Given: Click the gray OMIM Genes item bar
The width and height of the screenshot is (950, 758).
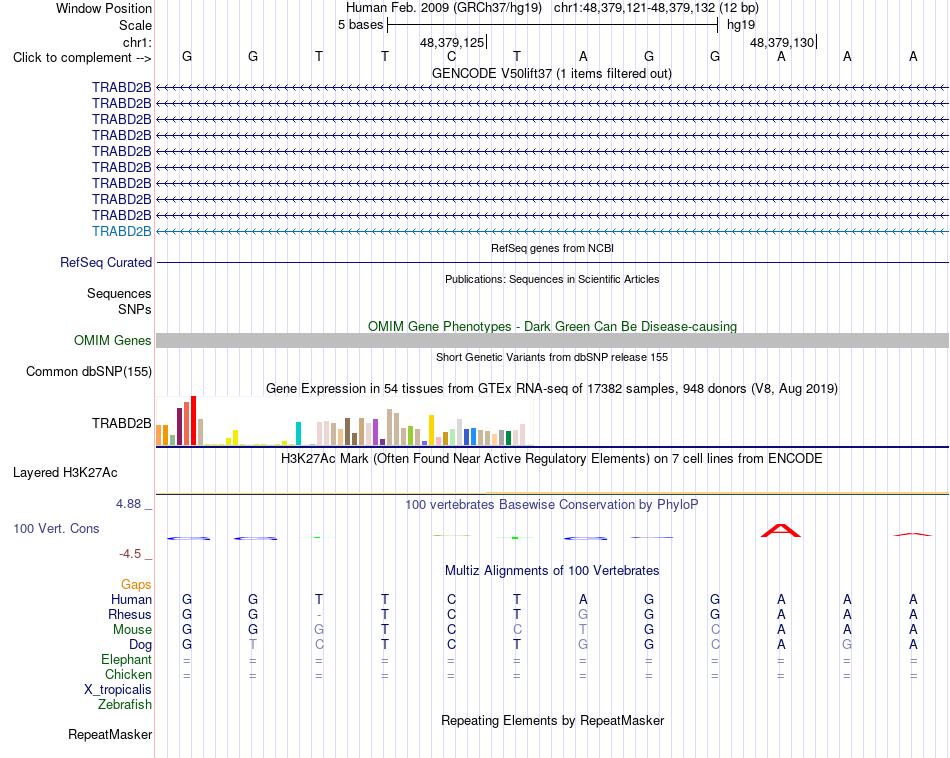Looking at the screenshot, I should 552,341.
